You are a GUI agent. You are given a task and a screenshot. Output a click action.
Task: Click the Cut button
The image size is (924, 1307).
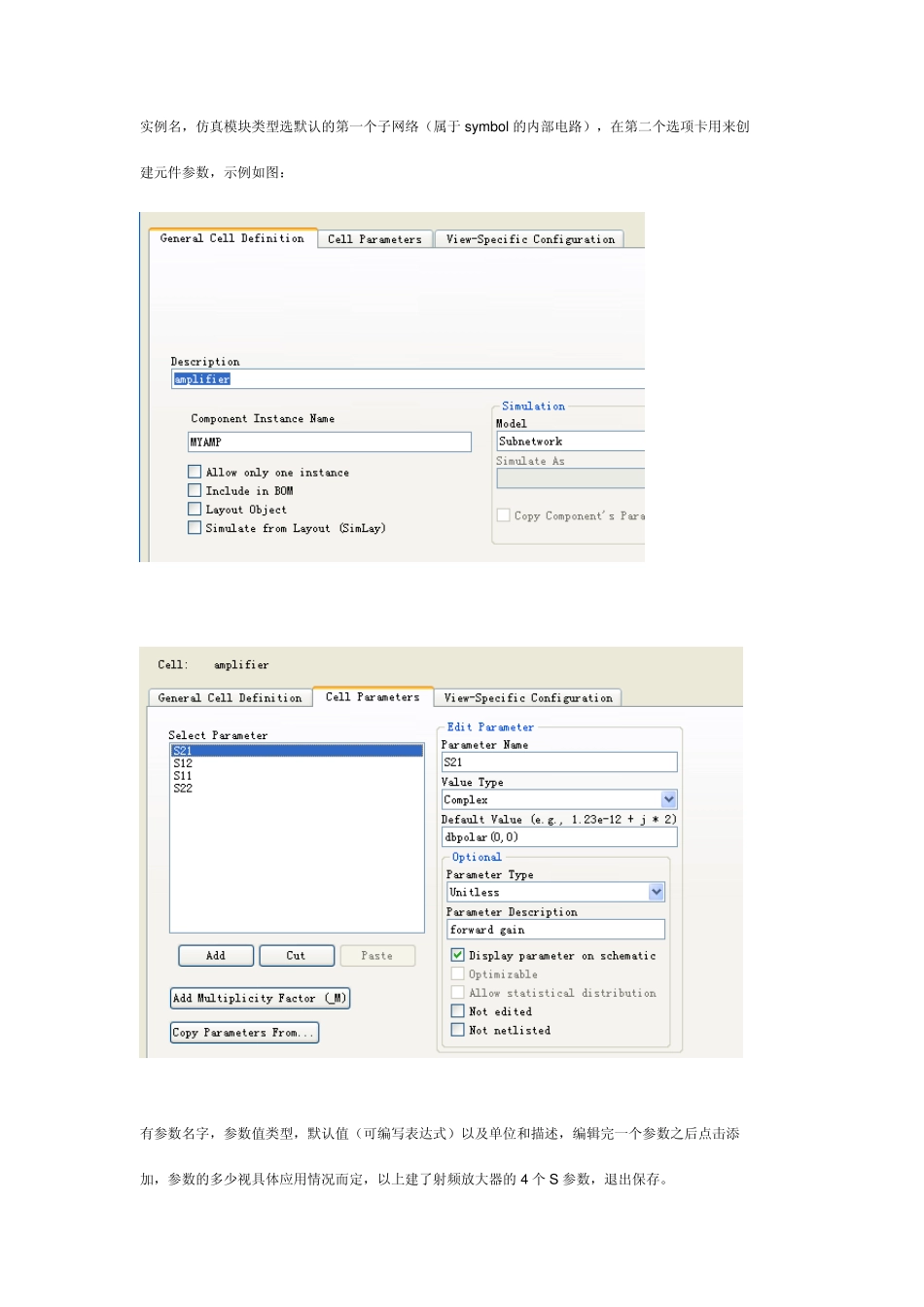pos(297,956)
